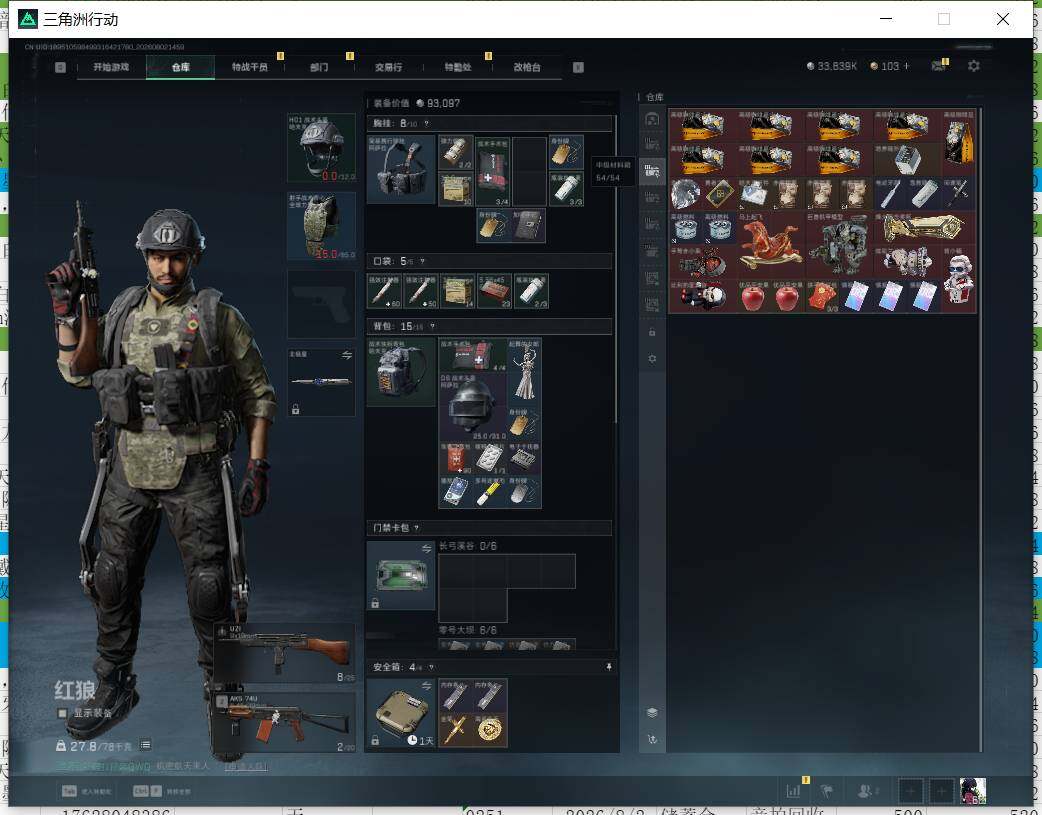Select the AKS-74U weapon slot
This screenshot has height=815, width=1042.
285,723
